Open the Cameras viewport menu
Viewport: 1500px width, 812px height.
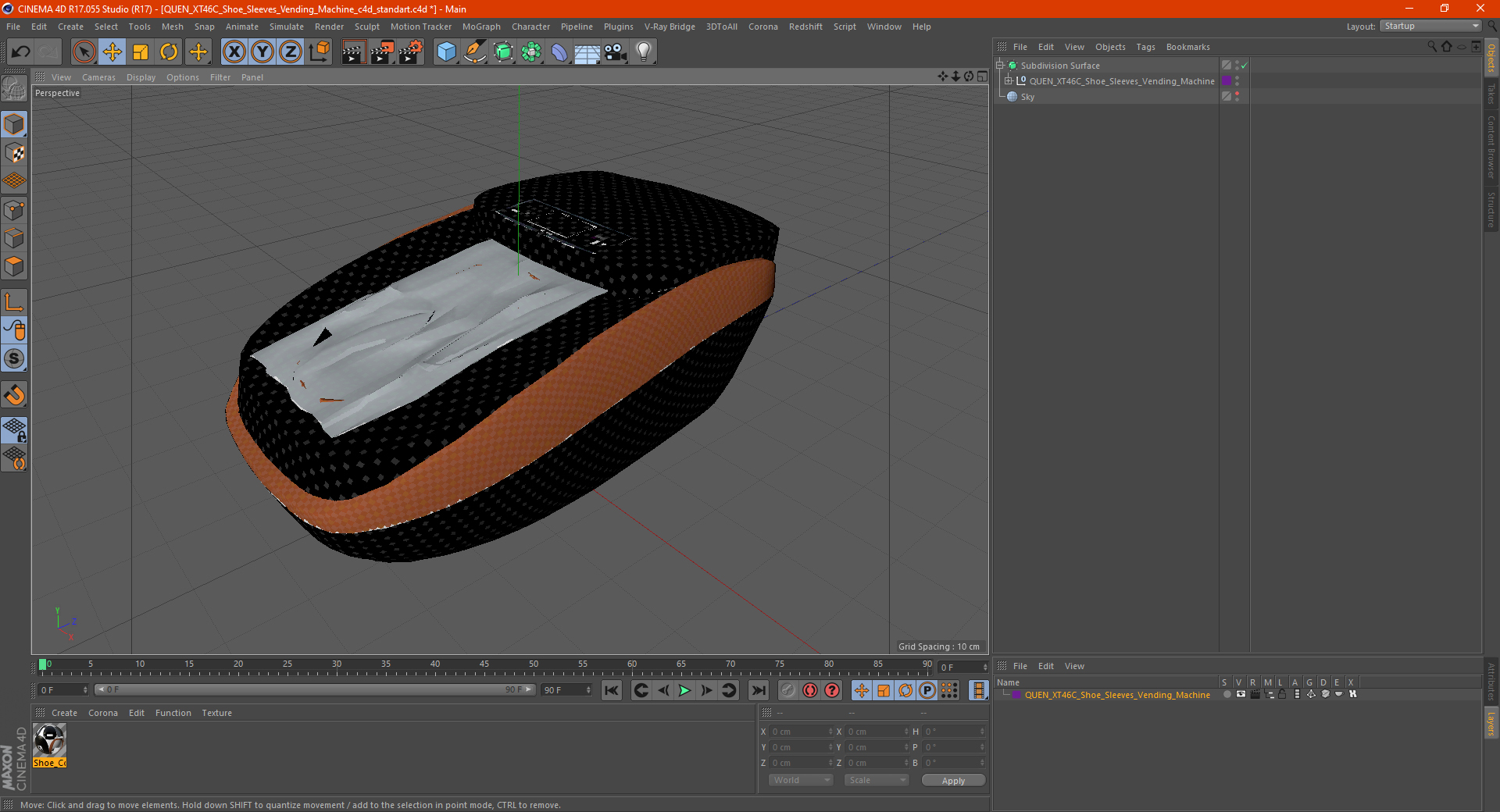(x=98, y=77)
